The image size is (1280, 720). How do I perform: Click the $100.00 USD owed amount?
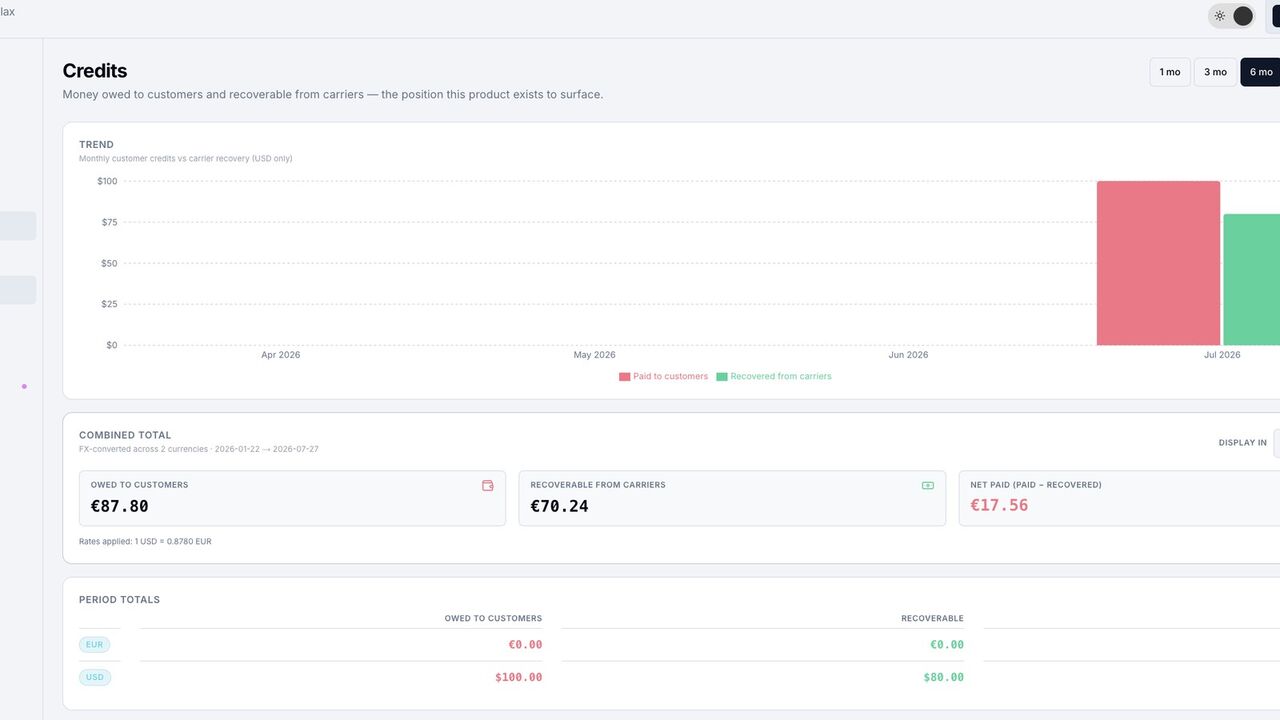[x=519, y=677]
